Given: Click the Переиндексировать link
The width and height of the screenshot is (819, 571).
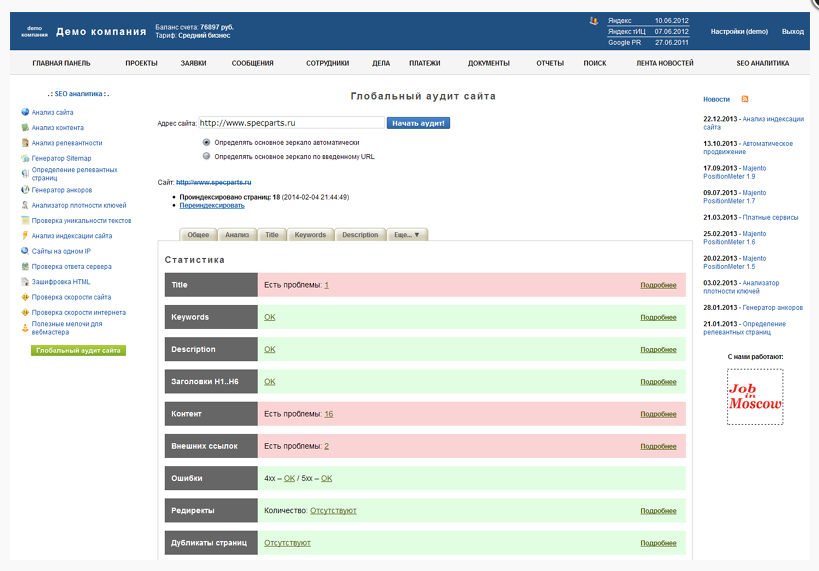Looking at the screenshot, I should point(212,205).
